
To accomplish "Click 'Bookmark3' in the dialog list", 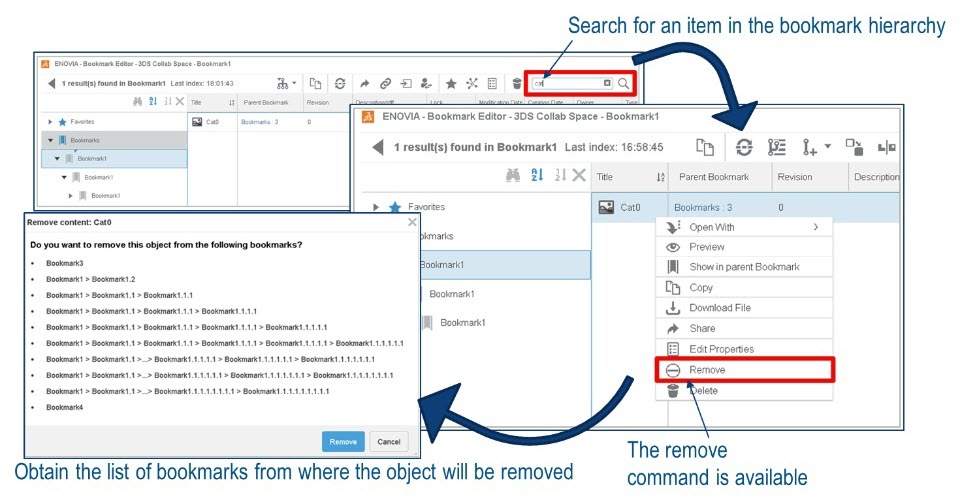I will coord(64,263).
